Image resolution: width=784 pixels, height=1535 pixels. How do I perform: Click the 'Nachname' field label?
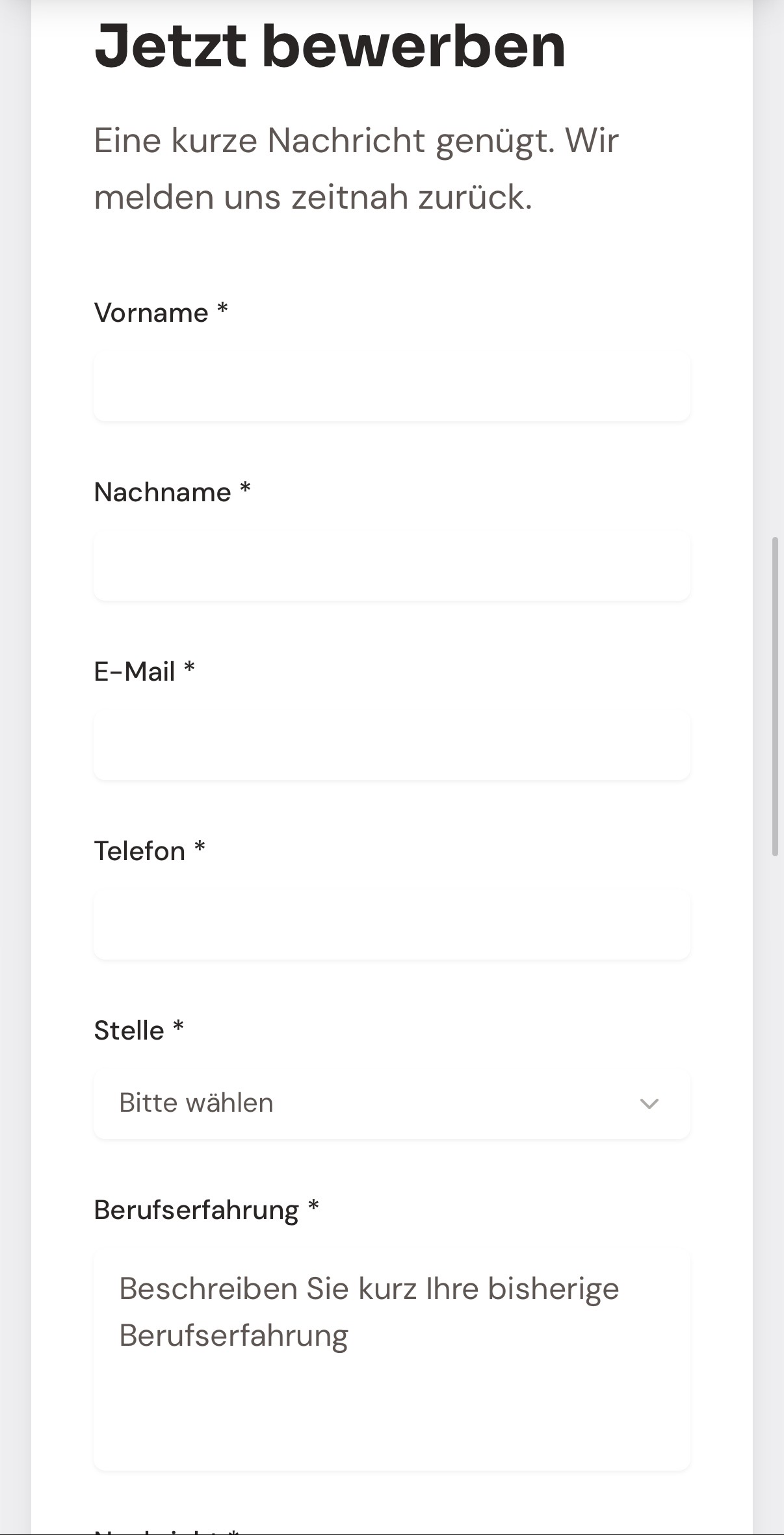(163, 492)
